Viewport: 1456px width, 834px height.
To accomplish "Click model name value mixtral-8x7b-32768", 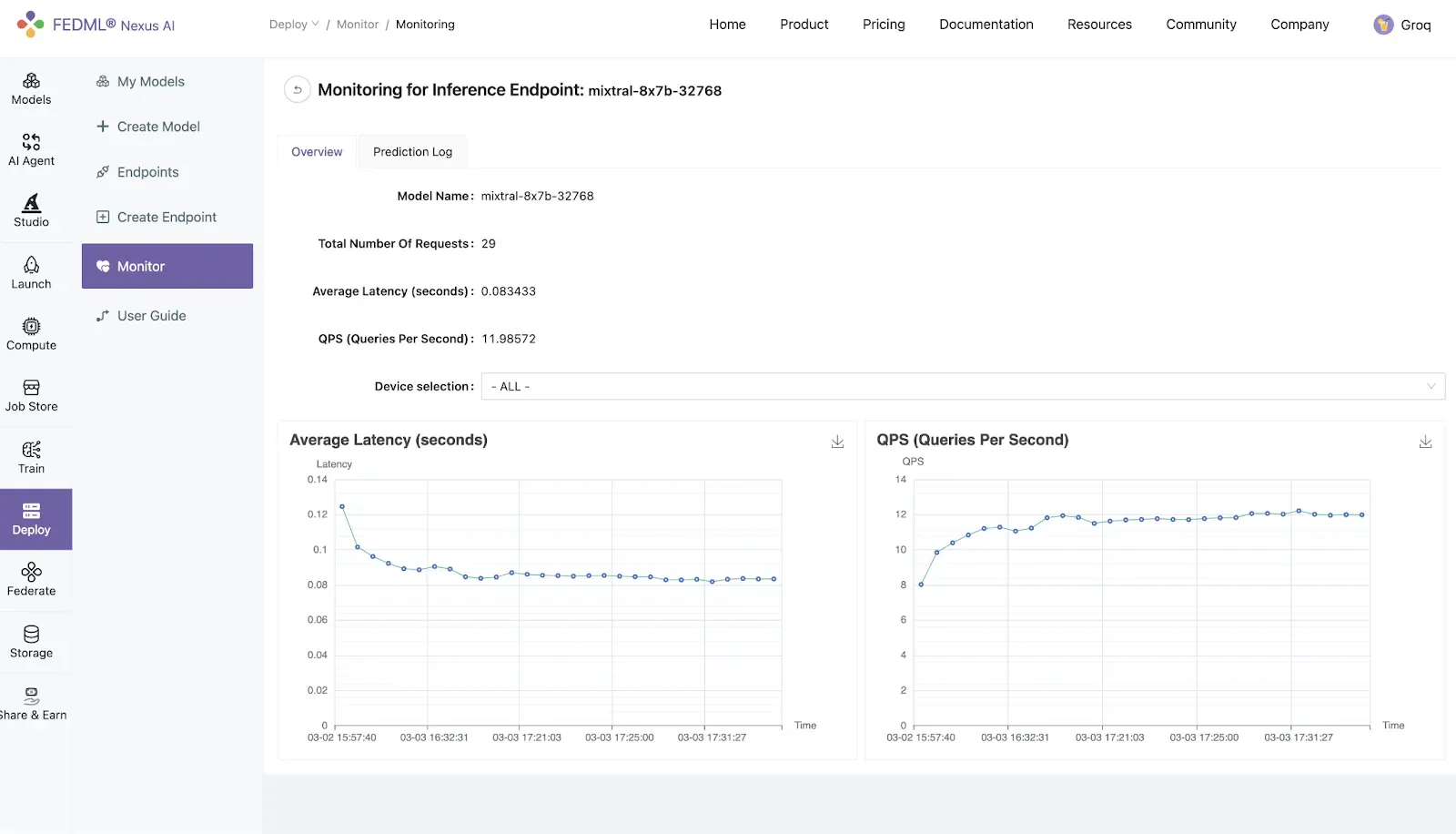I will pos(538,196).
